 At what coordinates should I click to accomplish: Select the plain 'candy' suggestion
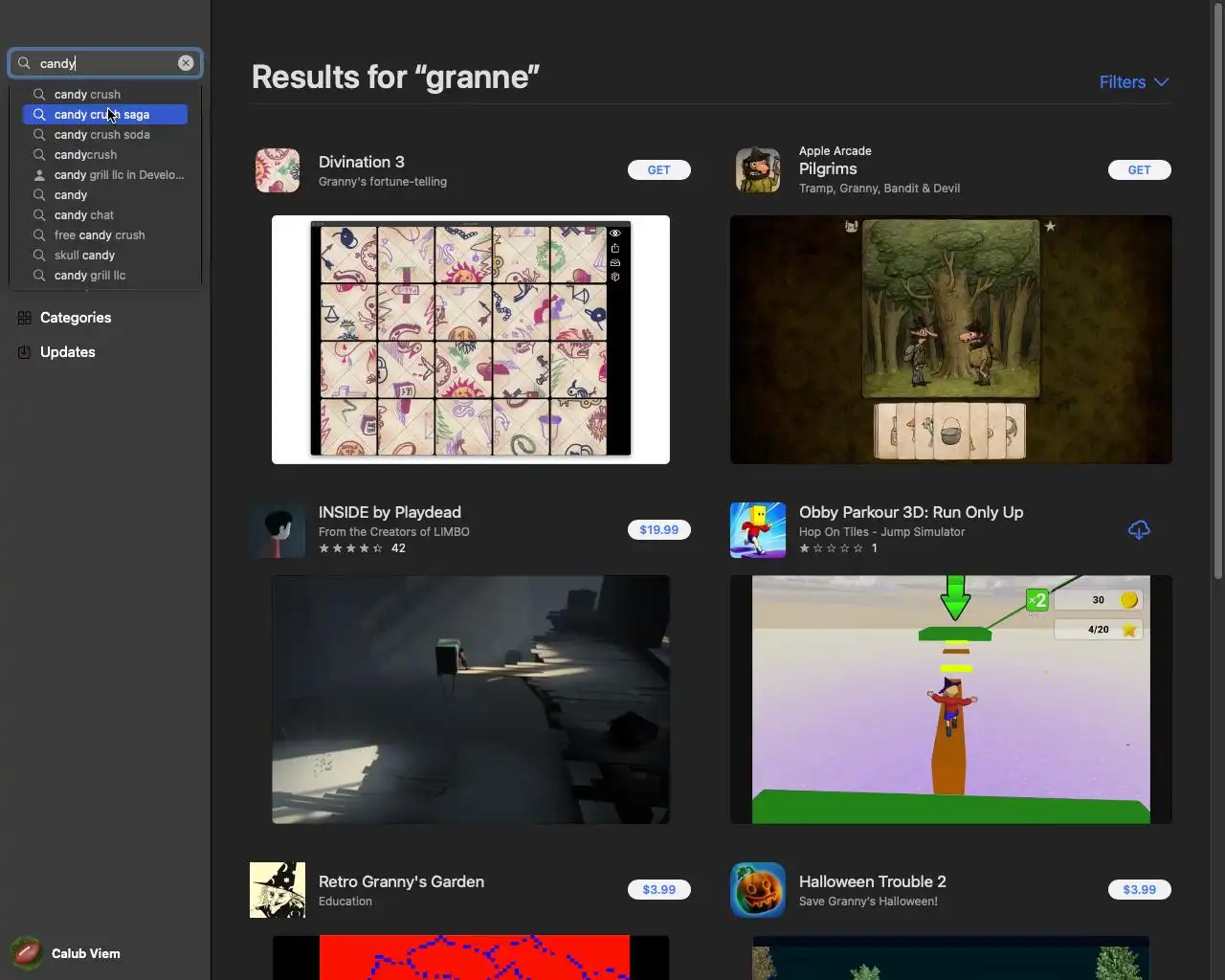click(105, 195)
